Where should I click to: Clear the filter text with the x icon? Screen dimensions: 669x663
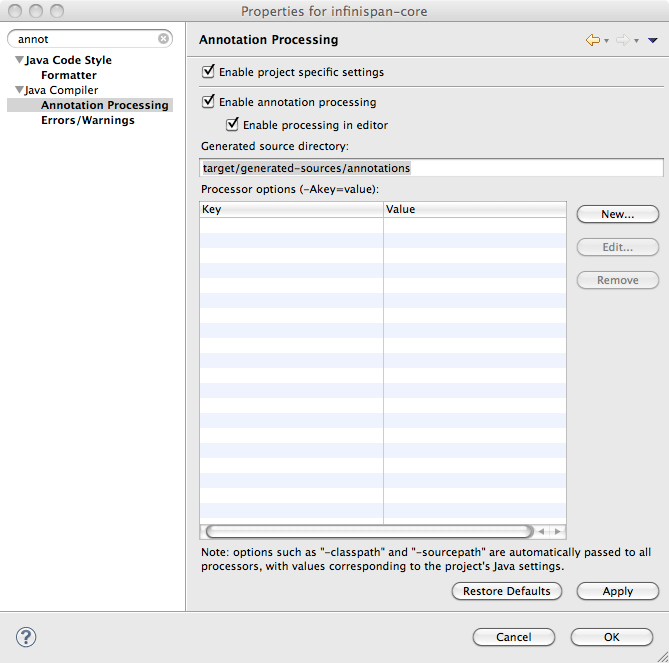point(164,39)
